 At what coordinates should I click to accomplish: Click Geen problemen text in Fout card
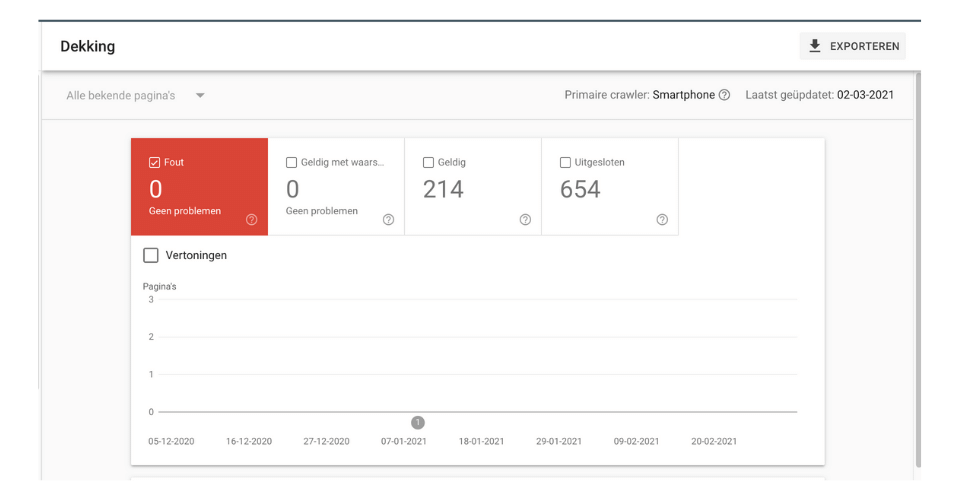[185, 211]
